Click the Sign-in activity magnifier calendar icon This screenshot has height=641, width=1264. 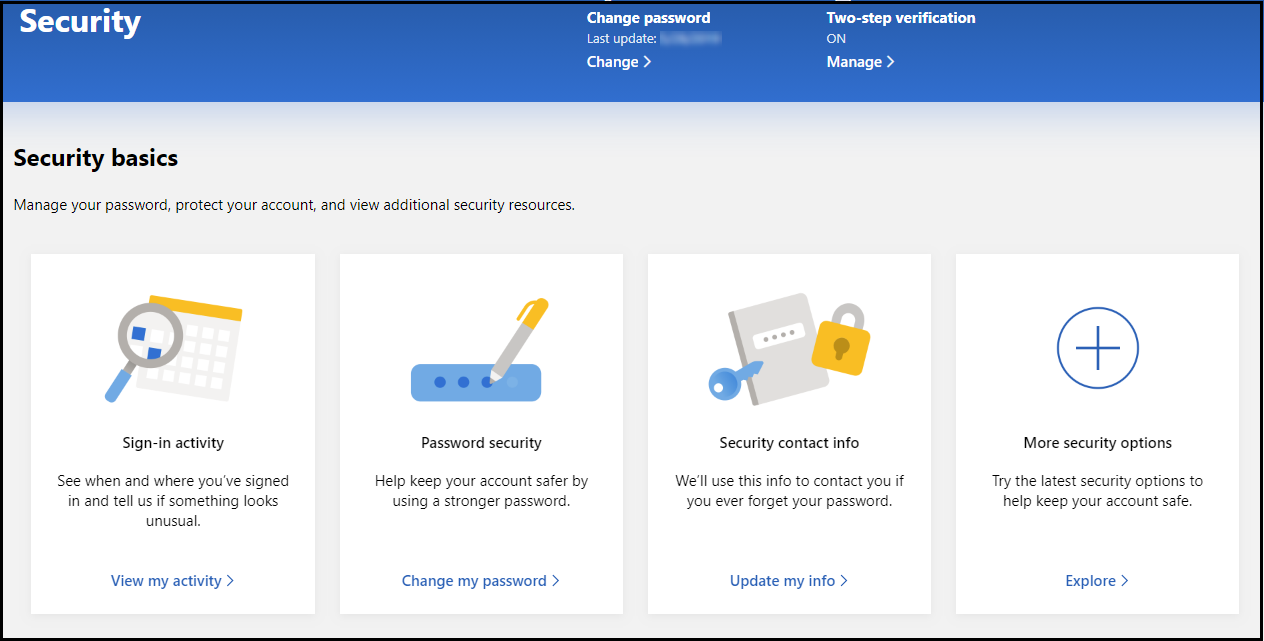coord(174,349)
